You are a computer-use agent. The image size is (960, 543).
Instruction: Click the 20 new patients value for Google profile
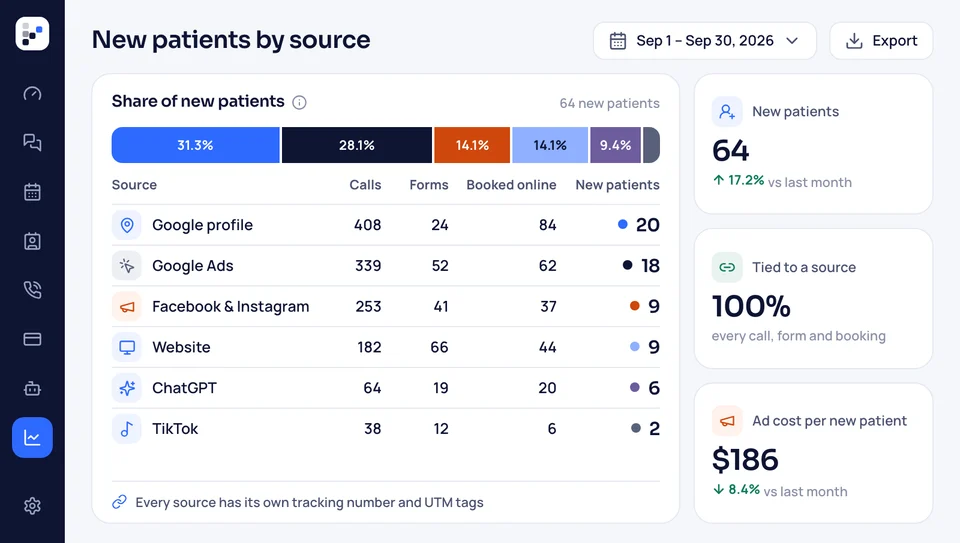pos(647,225)
